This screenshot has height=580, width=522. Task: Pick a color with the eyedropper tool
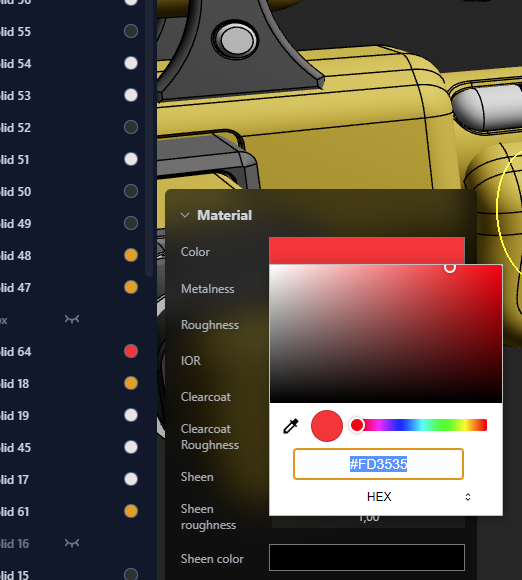(x=291, y=426)
